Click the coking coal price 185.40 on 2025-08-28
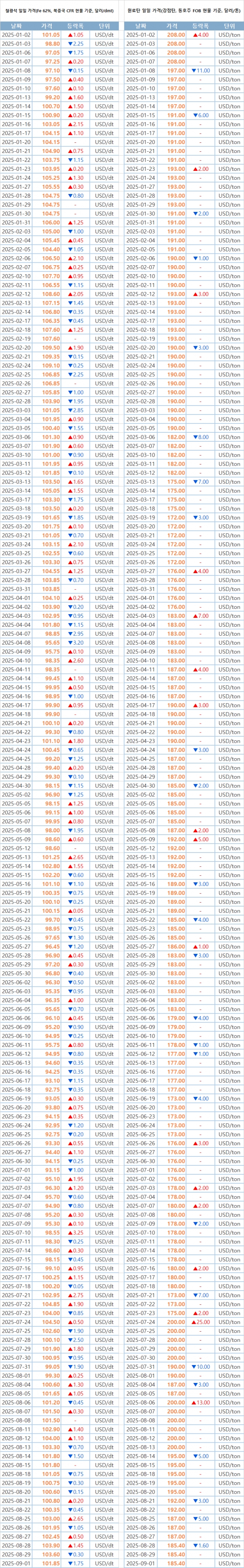 coord(176,1545)
